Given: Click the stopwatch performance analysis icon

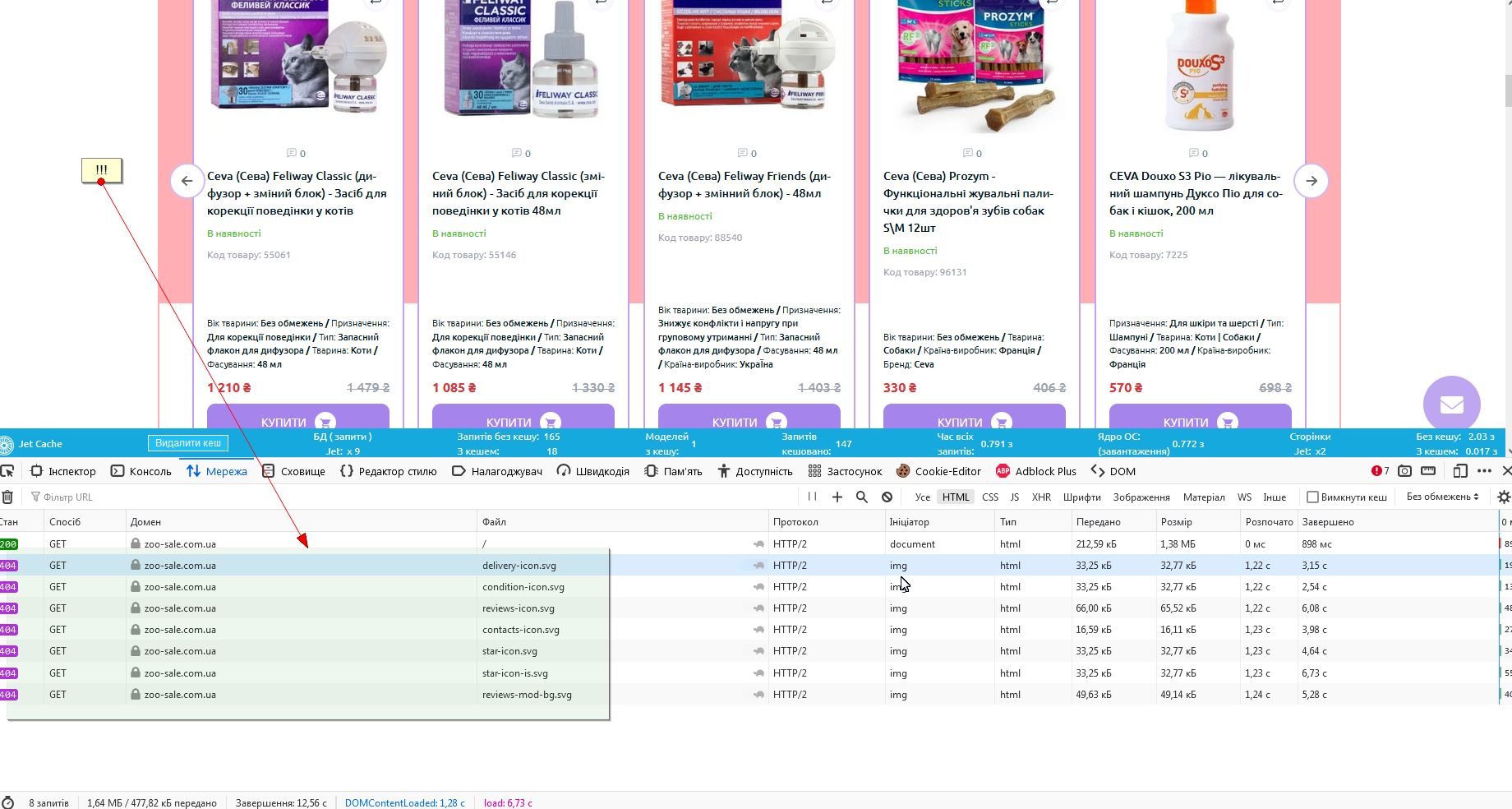Looking at the screenshot, I should (8, 802).
